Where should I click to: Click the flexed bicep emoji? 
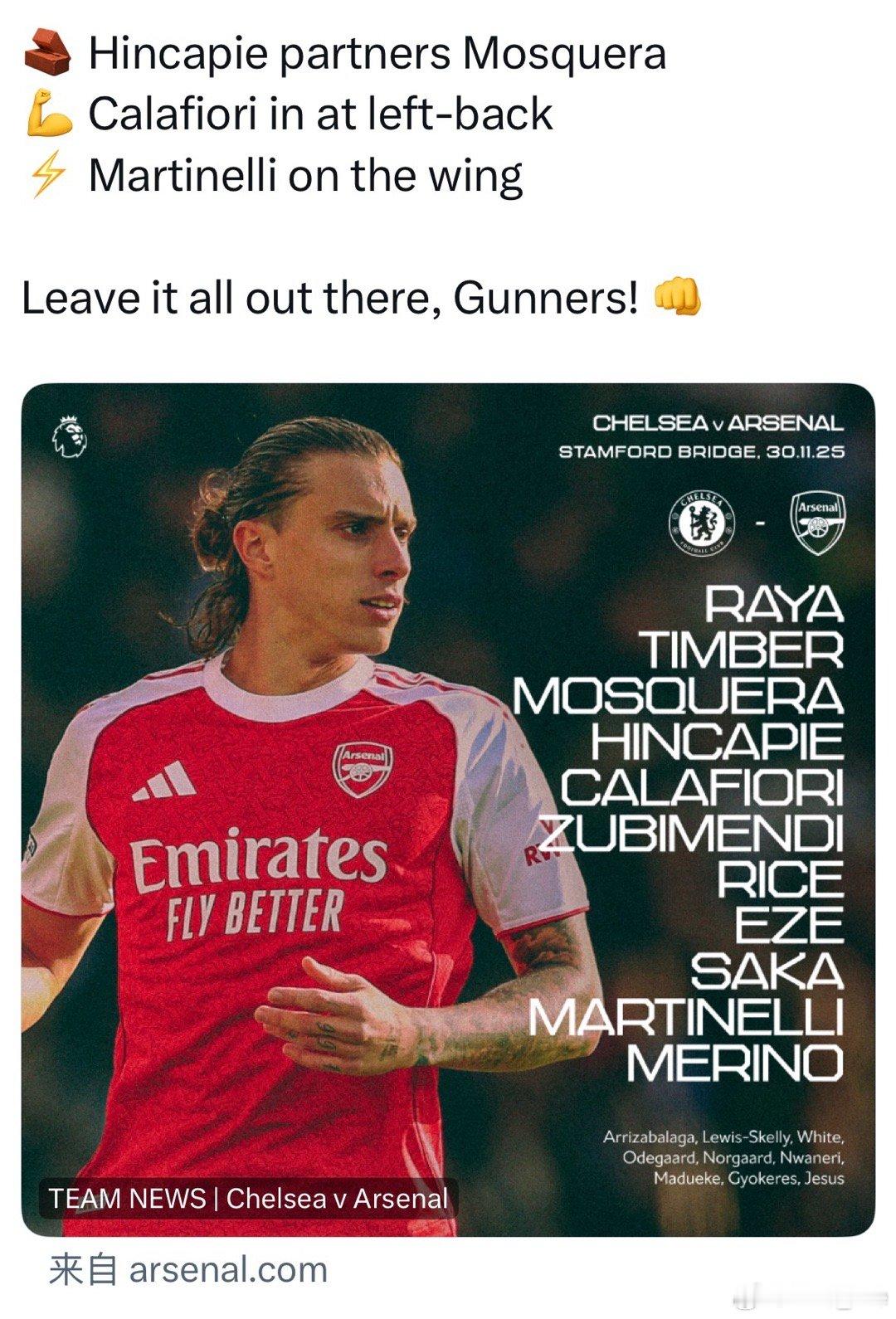pyautogui.click(x=46, y=114)
